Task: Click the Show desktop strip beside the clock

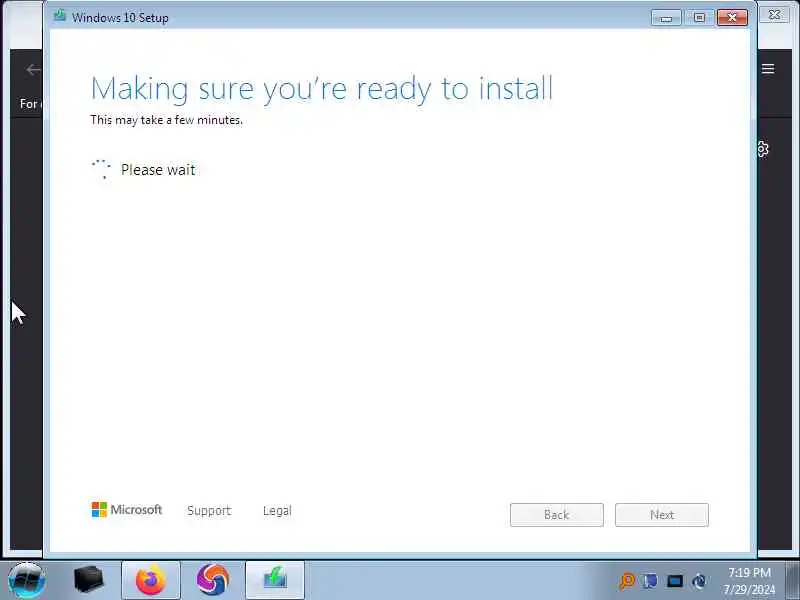Action: pyautogui.click(x=793, y=580)
